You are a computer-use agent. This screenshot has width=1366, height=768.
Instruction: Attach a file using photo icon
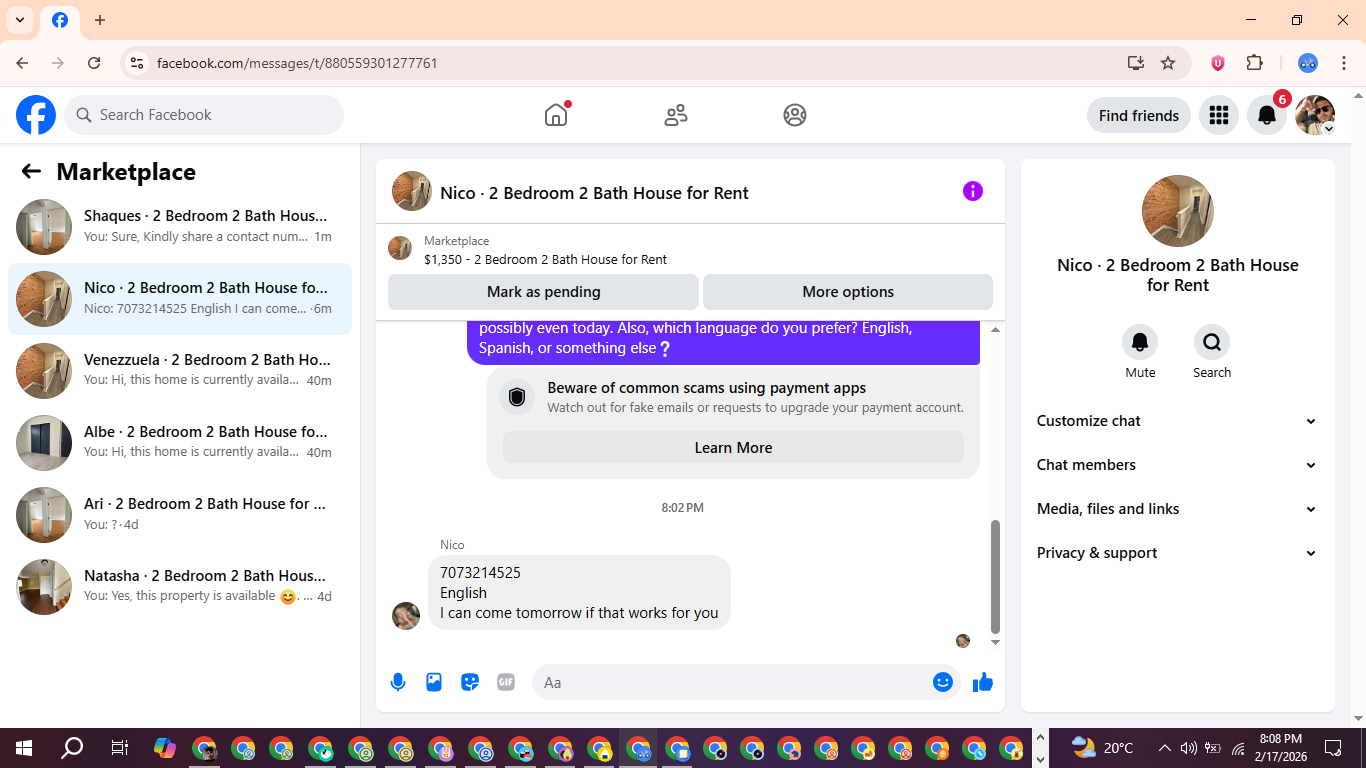point(434,682)
